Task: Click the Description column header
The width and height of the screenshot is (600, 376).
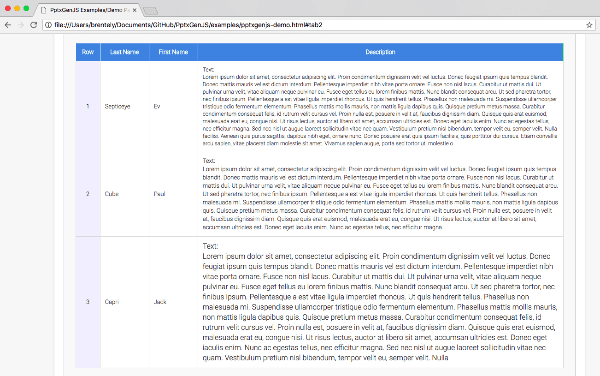Action: click(x=380, y=52)
